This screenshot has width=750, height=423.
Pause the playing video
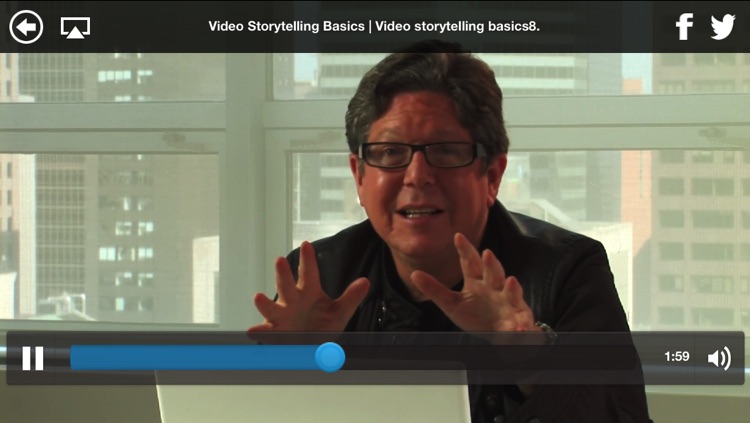point(33,358)
